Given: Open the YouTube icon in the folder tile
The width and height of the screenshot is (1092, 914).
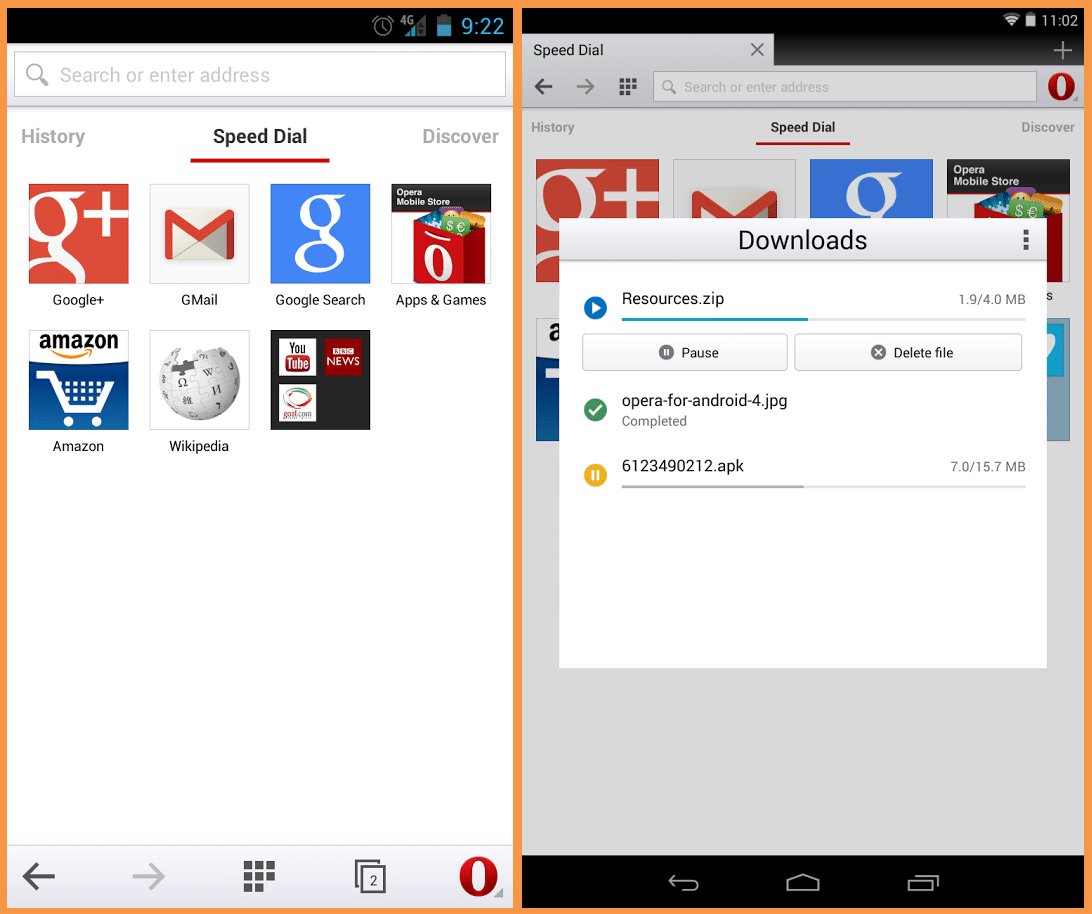Looking at the screenshot, I should point(297,357).
